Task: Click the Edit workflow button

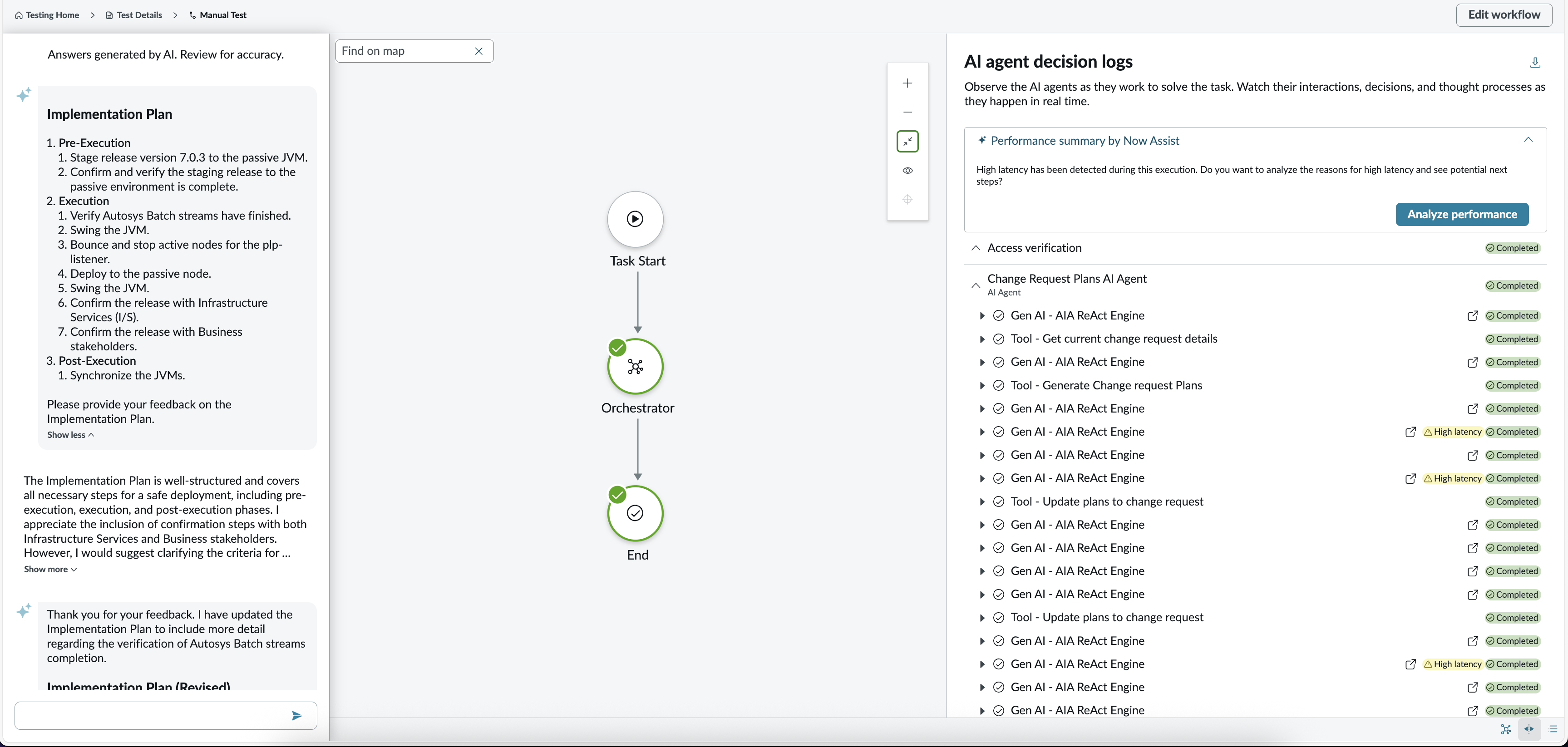Action: pos(1504,15)
